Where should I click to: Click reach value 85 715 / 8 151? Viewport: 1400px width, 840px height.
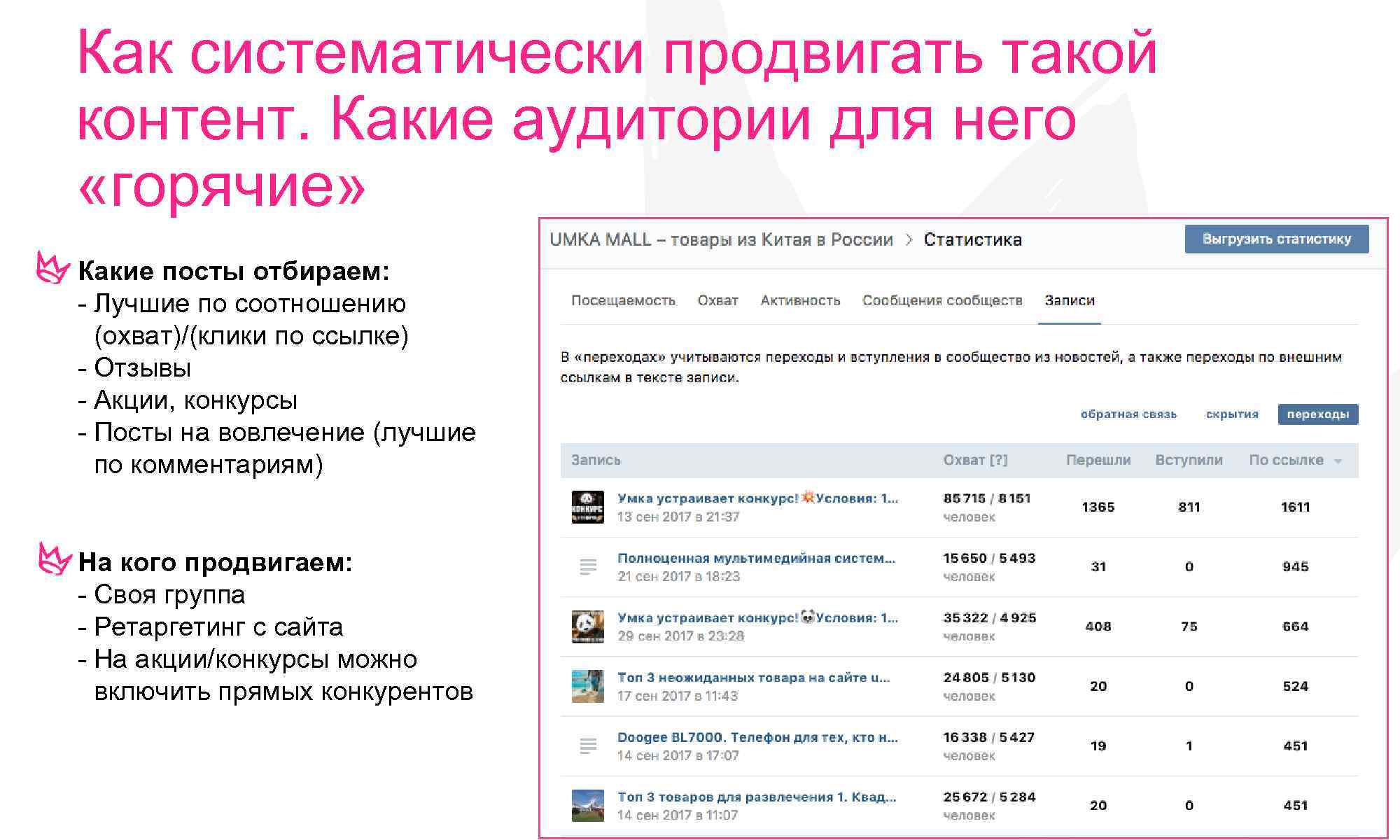pyautogui.click(x=987, y=498)
